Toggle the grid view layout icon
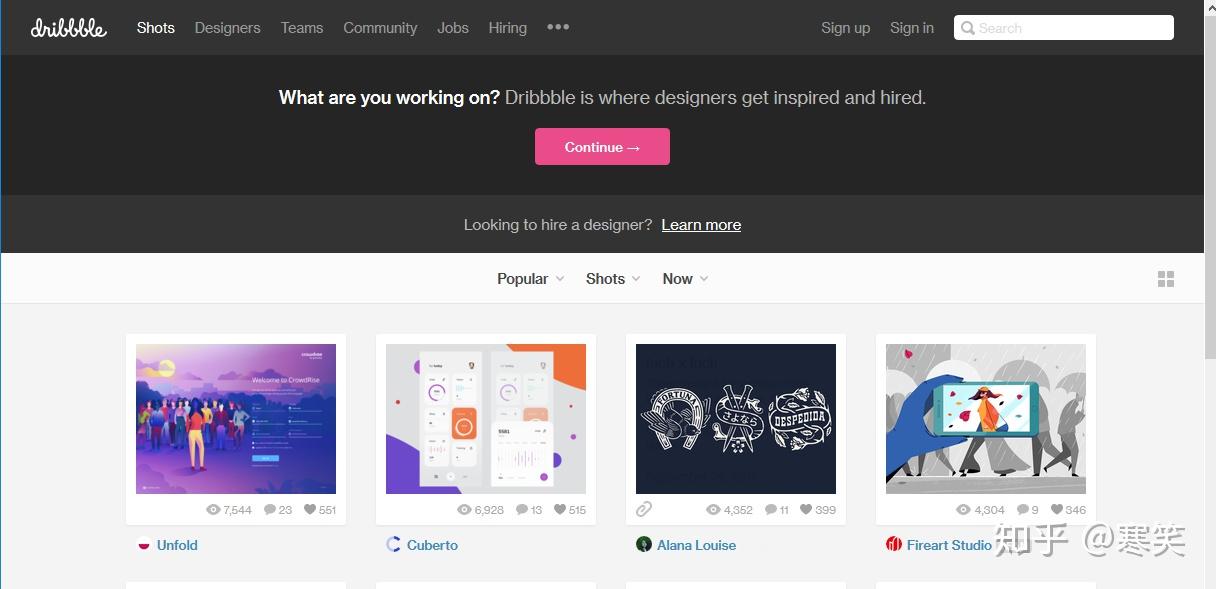The image size is (1216, 589). pos(1165,279)
